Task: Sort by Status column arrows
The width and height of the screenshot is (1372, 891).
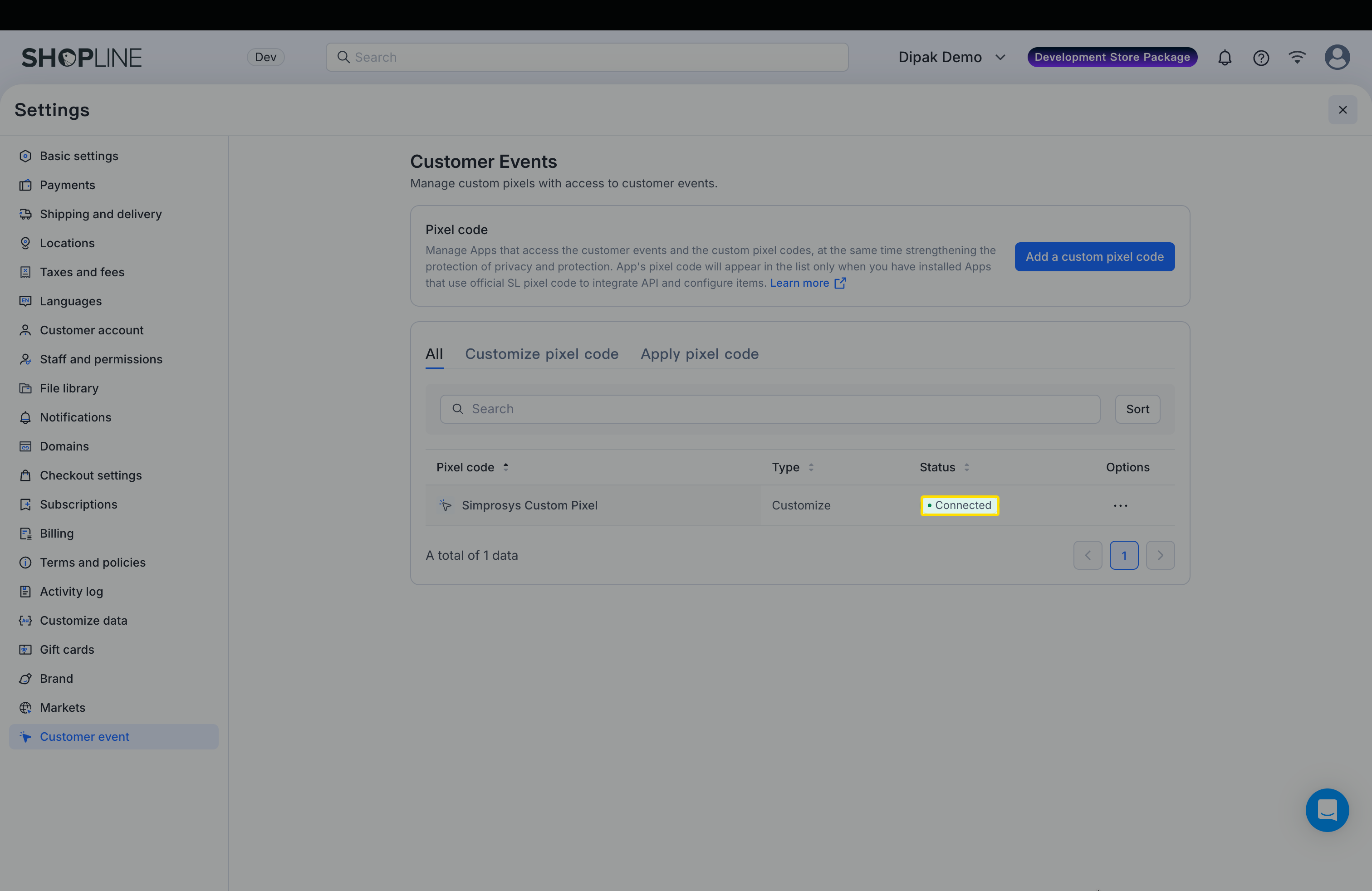Action: [x=966, y=467]
